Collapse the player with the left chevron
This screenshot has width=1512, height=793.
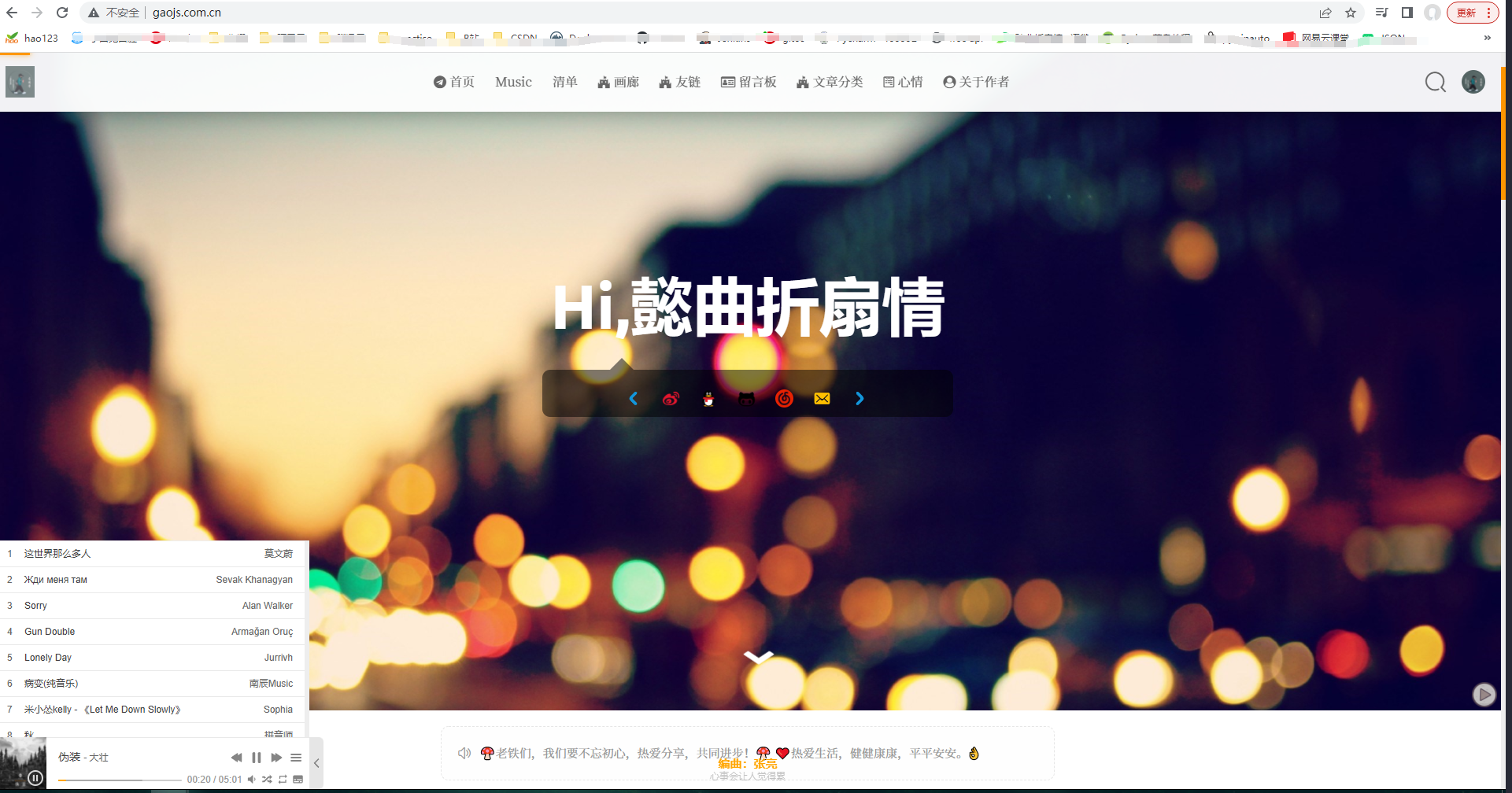(x=317, y=762)
